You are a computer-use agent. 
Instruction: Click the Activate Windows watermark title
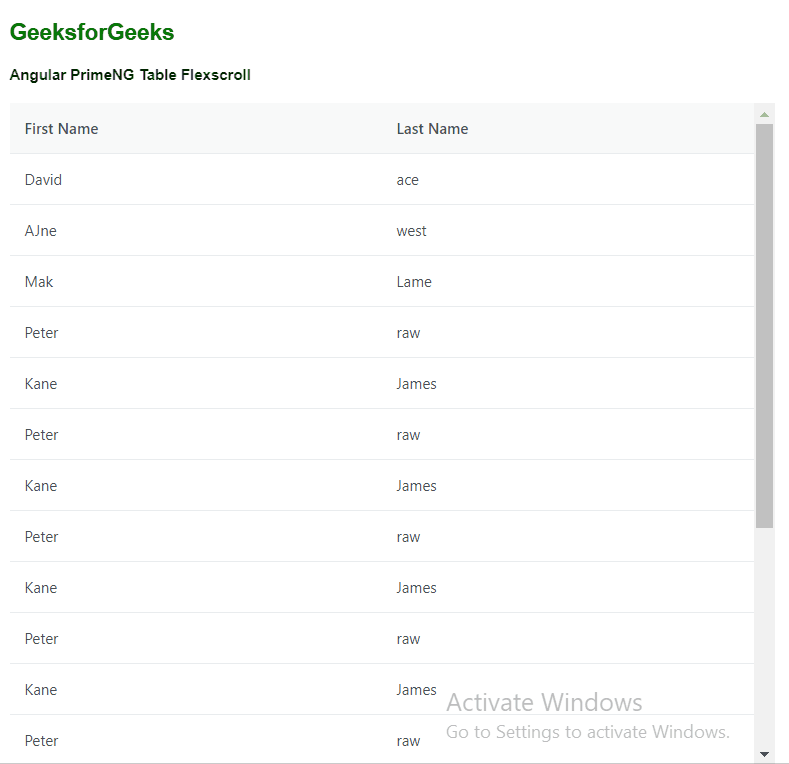[x=544, y=702]
